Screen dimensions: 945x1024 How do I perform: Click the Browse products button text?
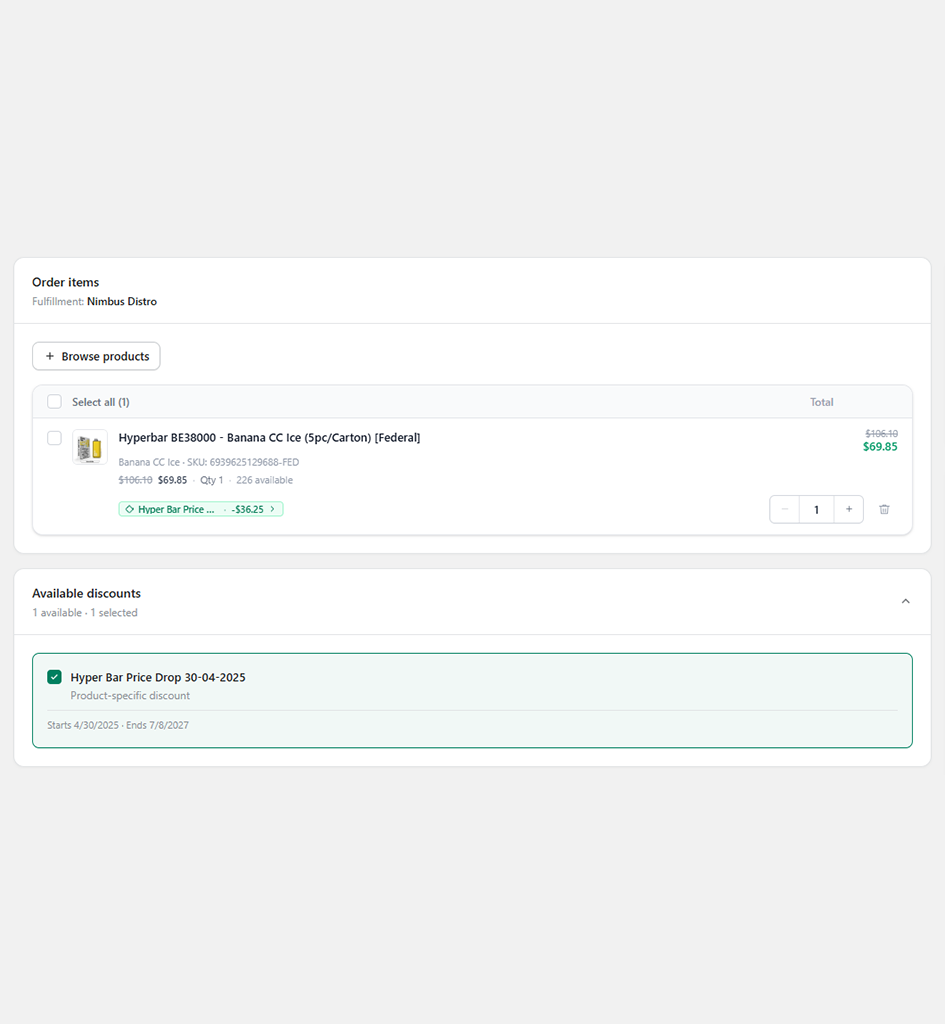[105, 357]
